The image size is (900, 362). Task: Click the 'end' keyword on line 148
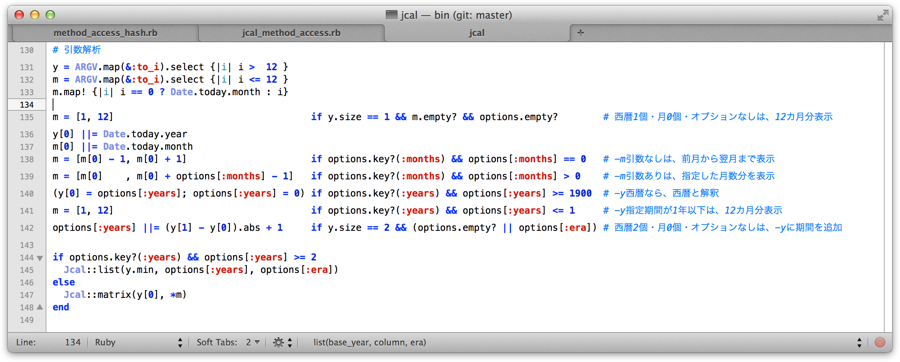60,307
